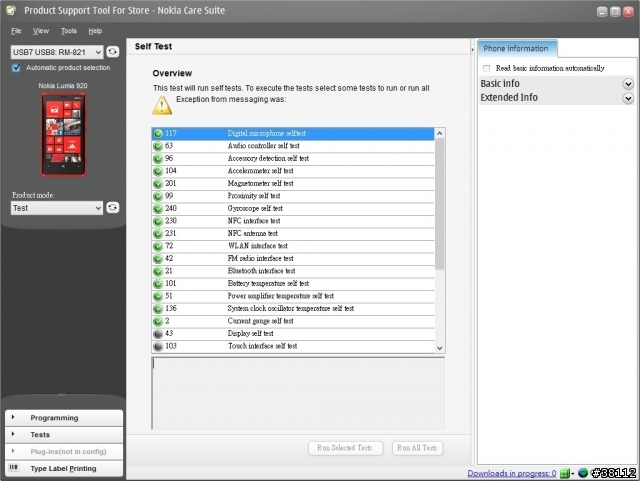Refresh the USB connection list icon

pos(112,52)
